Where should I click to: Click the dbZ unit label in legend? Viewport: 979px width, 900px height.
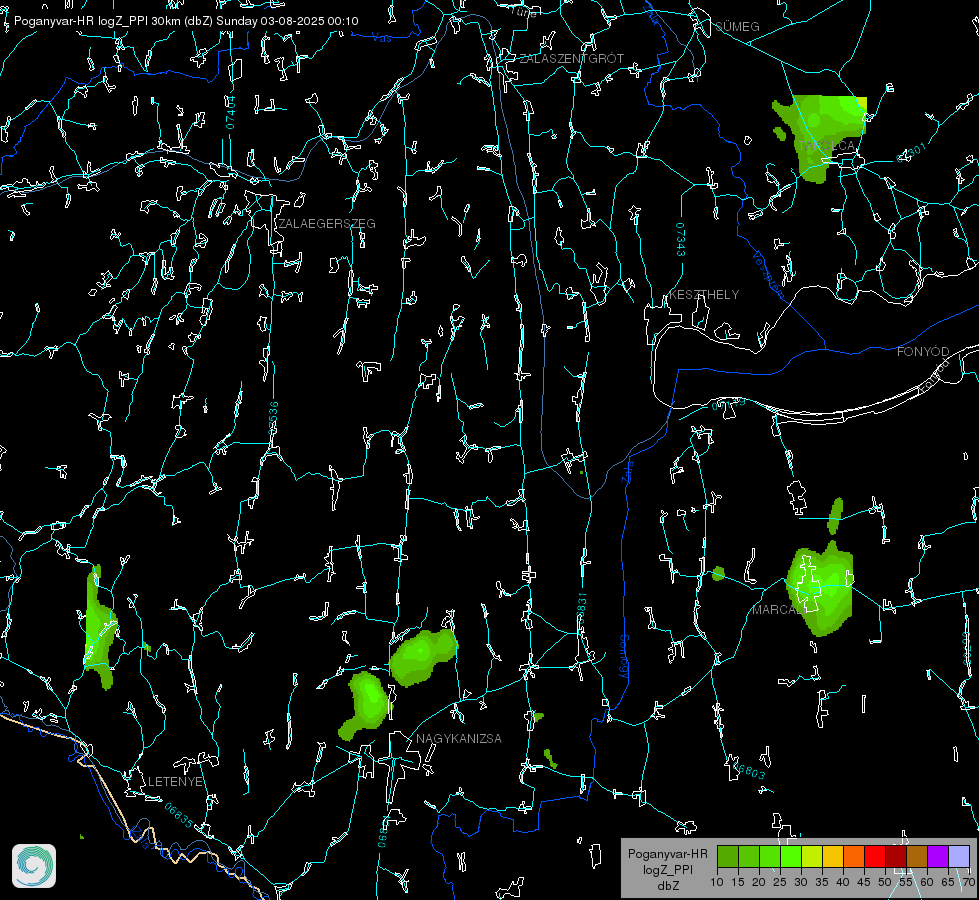(667, 886)
